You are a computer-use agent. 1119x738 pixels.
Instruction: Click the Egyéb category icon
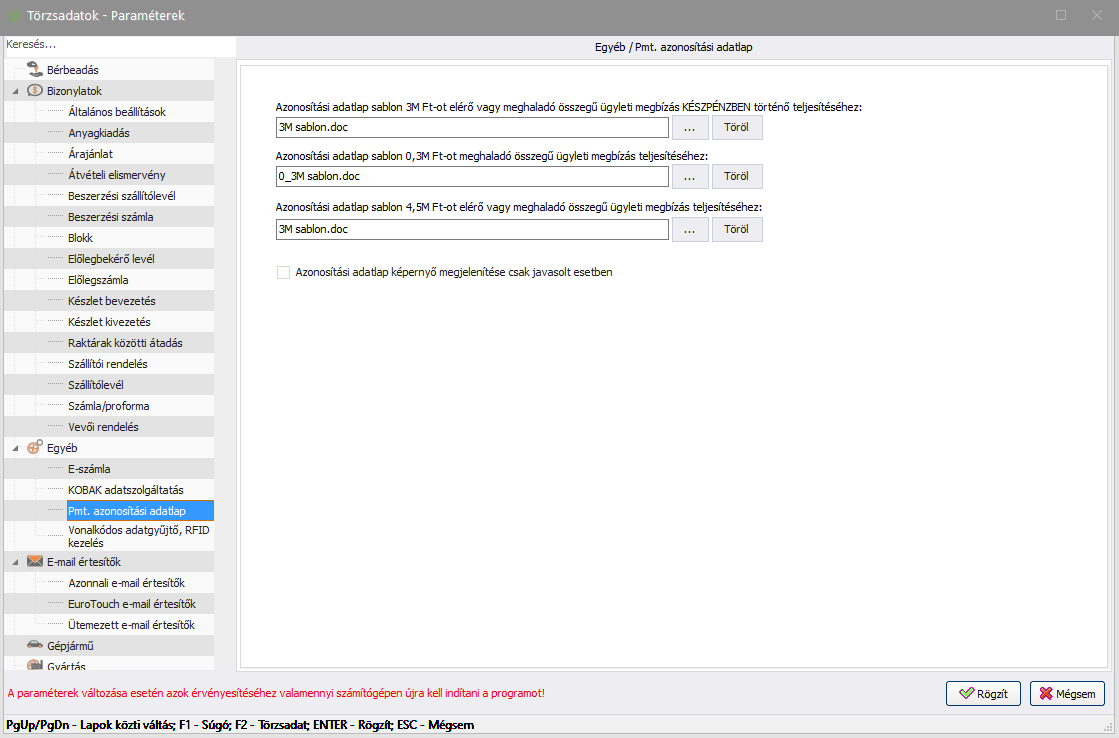[34, 448]
